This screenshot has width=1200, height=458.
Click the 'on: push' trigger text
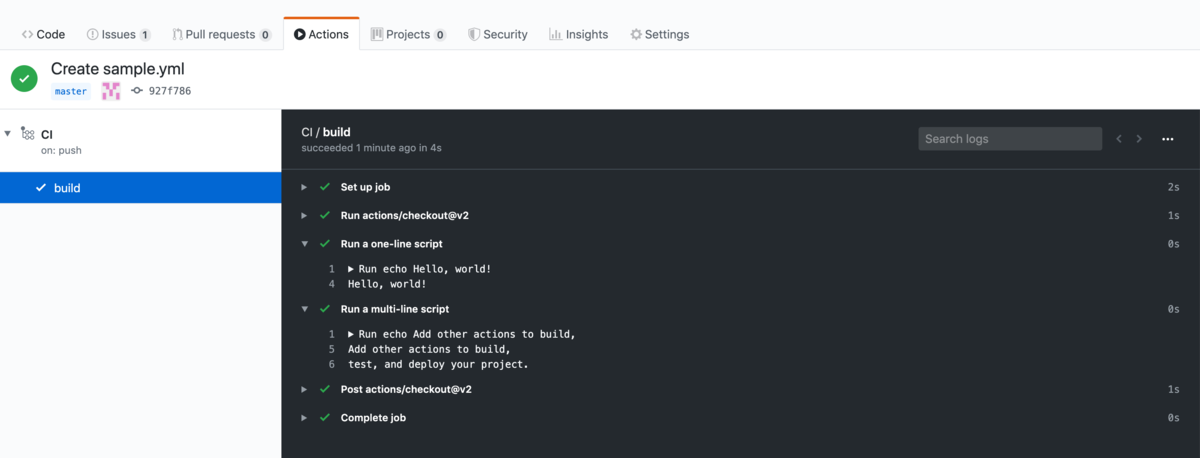tap(61, 151)
